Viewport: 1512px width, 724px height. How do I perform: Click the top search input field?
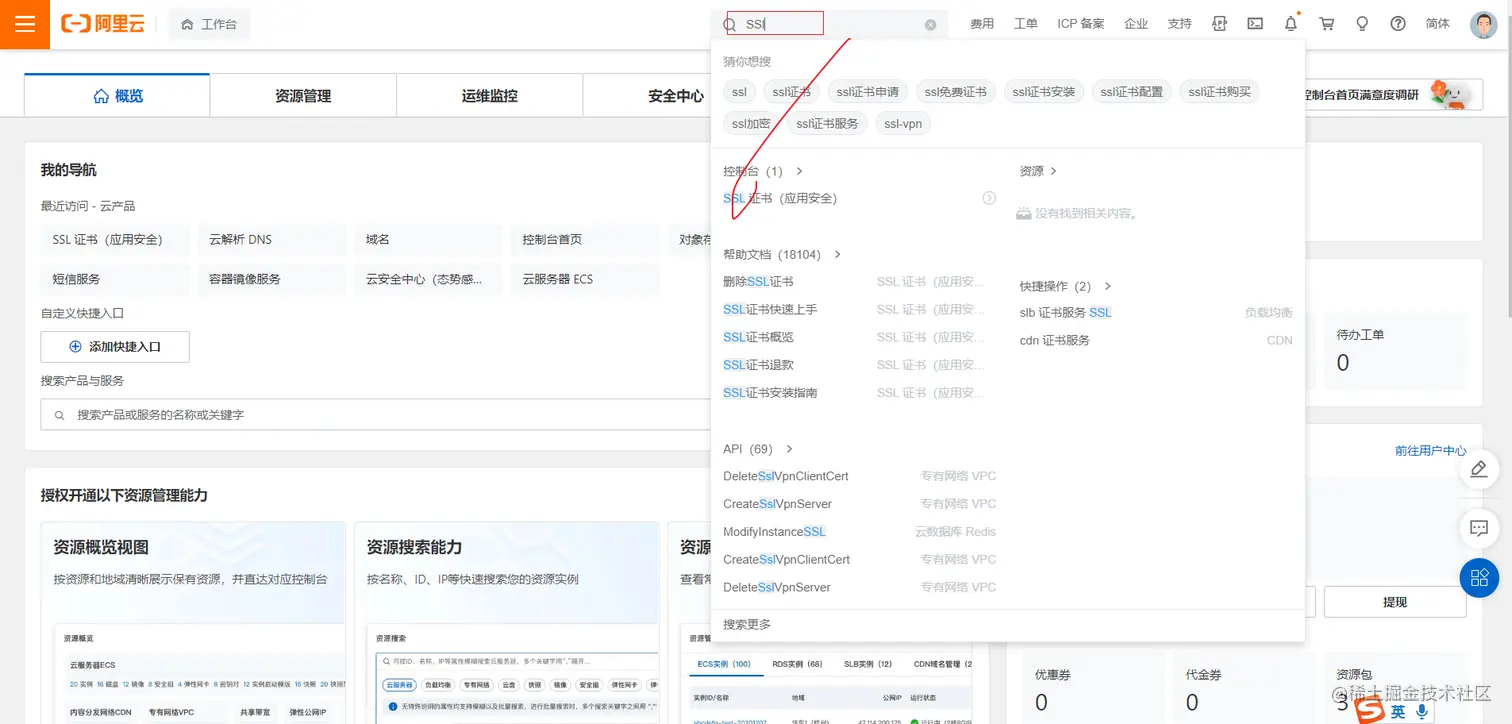[830, 25]
